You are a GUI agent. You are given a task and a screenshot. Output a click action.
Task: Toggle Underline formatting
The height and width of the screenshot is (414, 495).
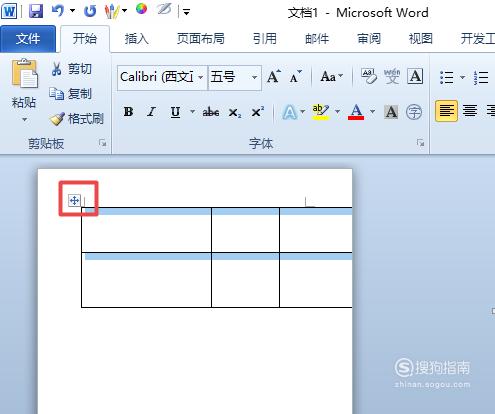[x=175, y=112]
